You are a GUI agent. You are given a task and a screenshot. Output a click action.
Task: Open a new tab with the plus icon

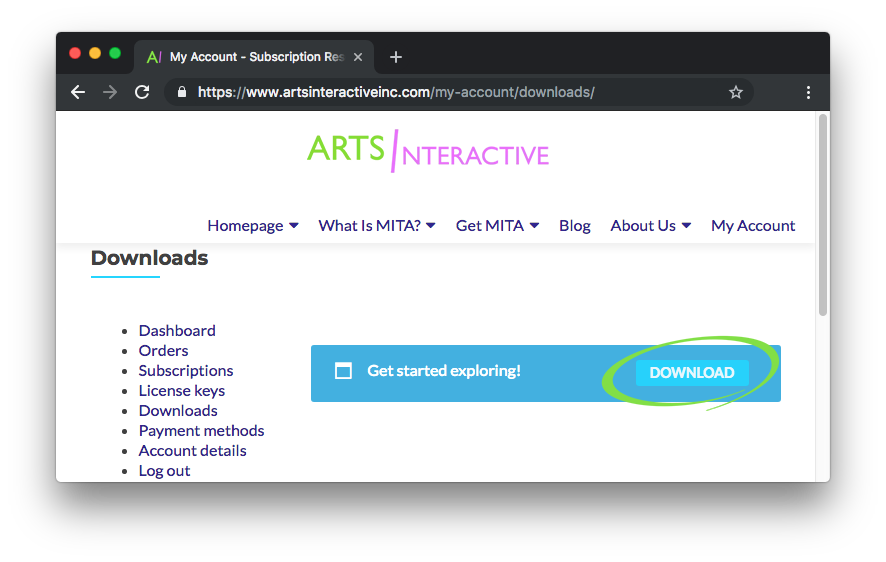click(396, 57)
